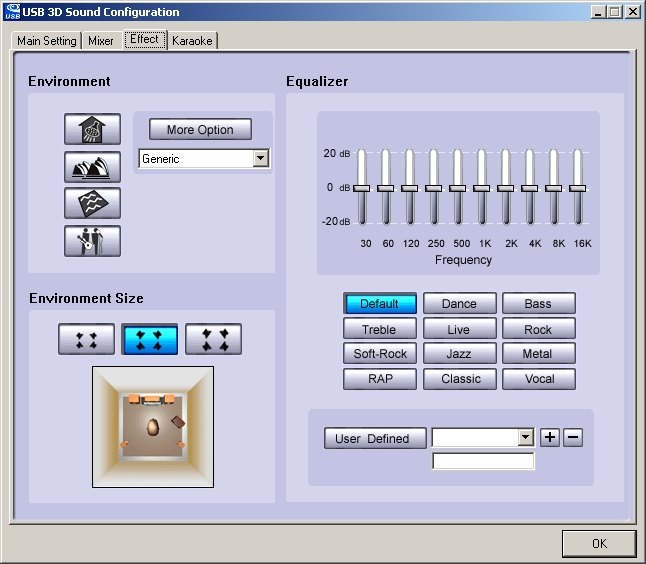The image size is (646, 564).
Task: Open the Karaoke tab
Action: click(x=192, y=41)
